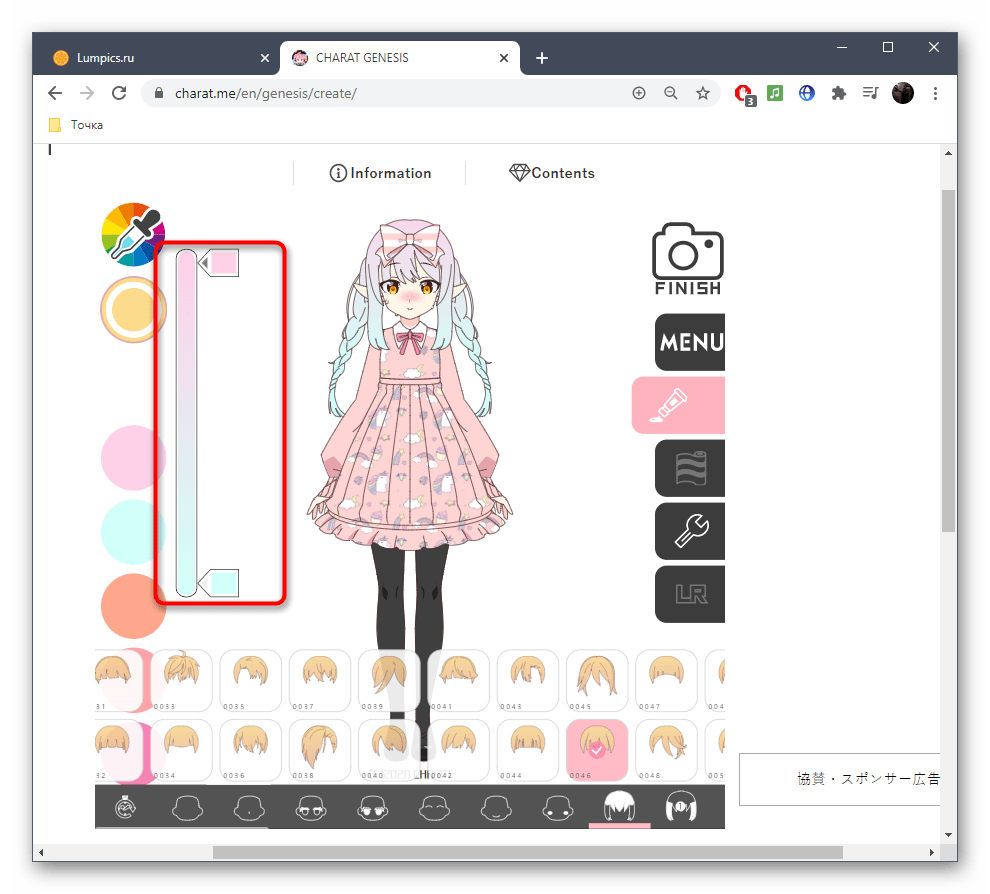Pick hairstyle thumbnail 0038
Viewport: 990px width, 894px height.
coord(320,750)
